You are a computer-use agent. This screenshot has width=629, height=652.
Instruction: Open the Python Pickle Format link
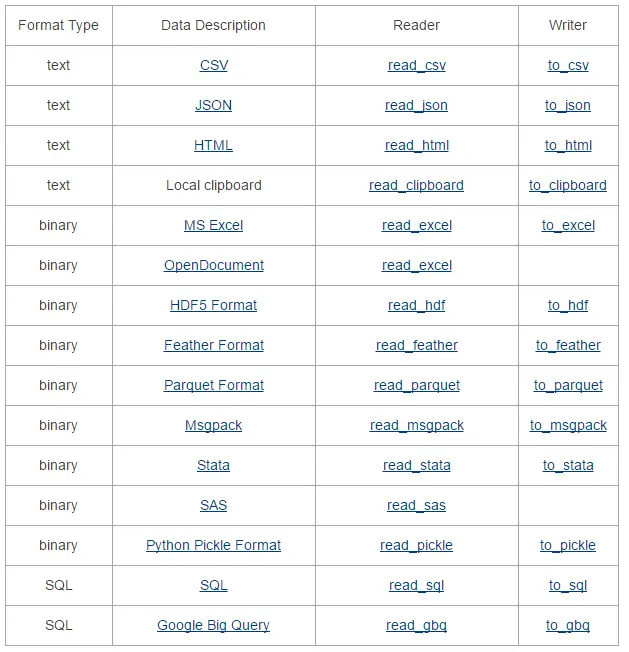coord(213,545)
